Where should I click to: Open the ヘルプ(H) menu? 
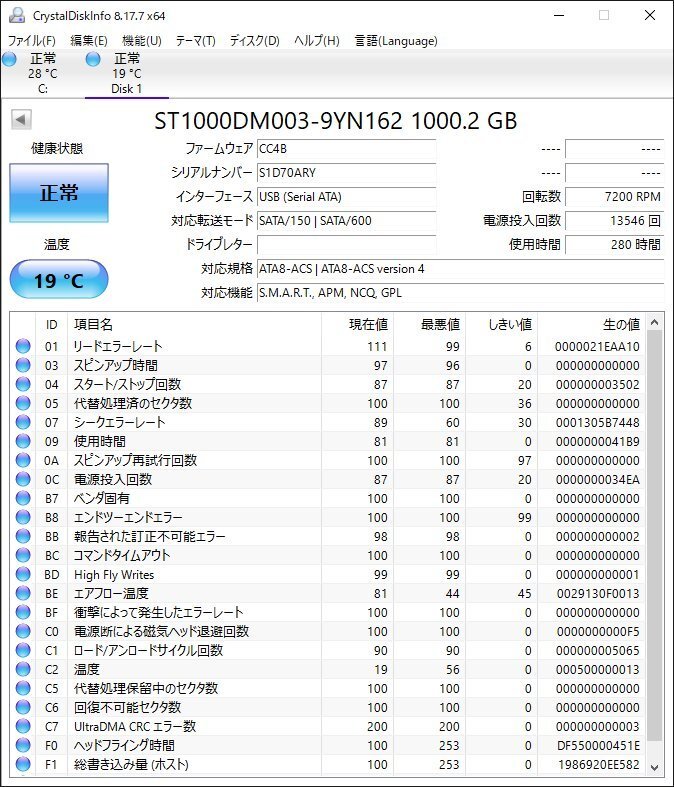(317, 41)
